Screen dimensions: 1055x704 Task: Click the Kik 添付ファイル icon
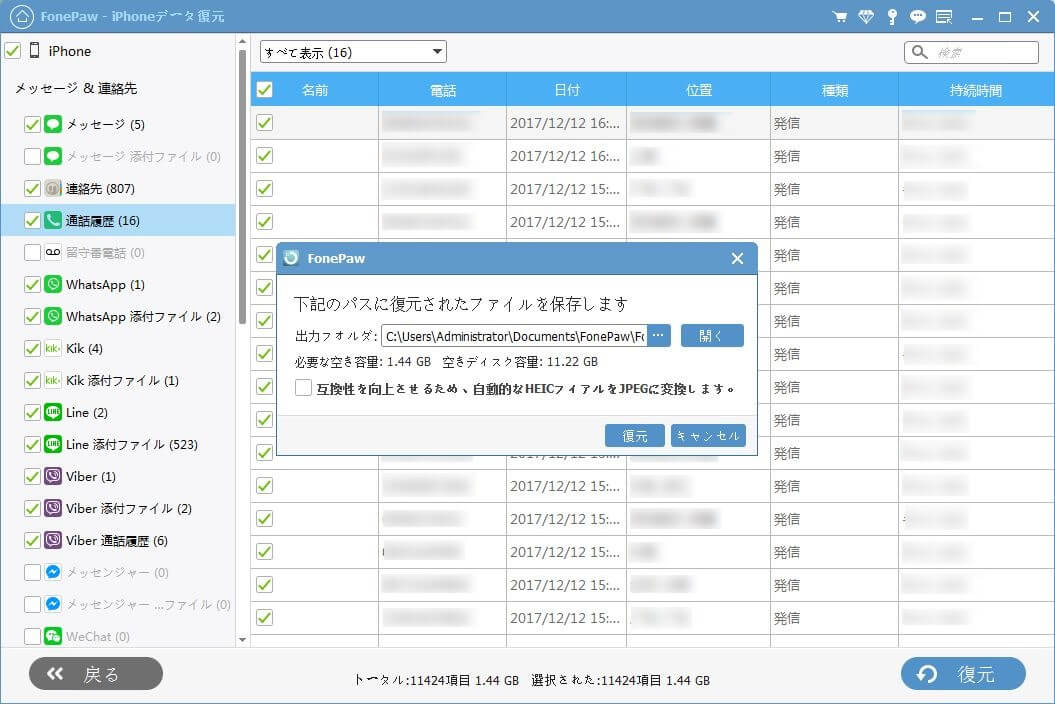pyautogui.click(x=53, y=380)
